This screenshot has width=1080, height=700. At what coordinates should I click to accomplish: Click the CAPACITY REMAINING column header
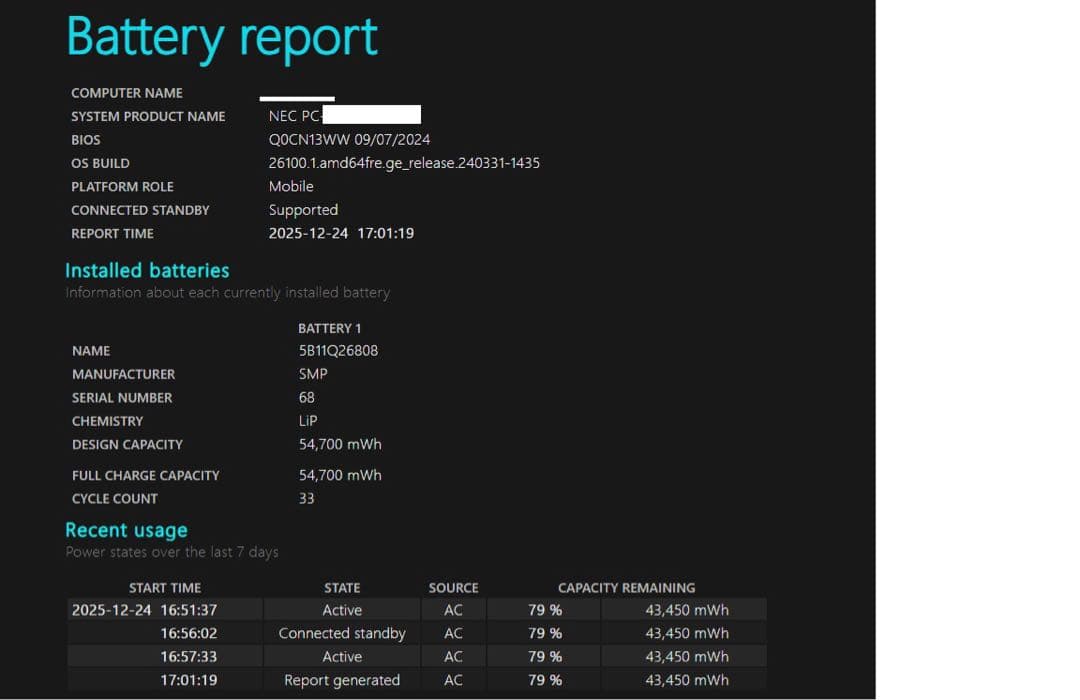point(626,588)
